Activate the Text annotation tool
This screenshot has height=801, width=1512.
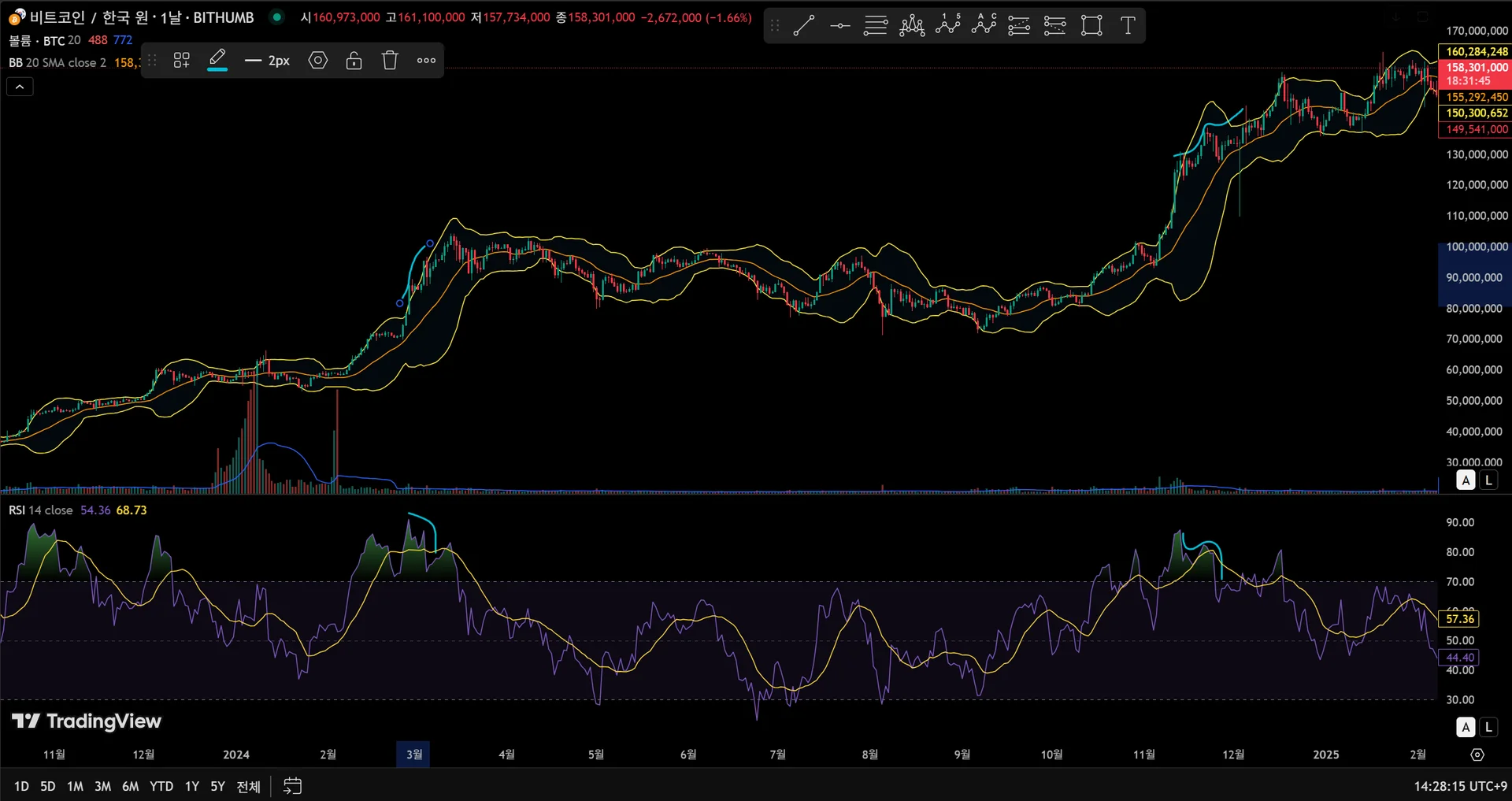1128,26
